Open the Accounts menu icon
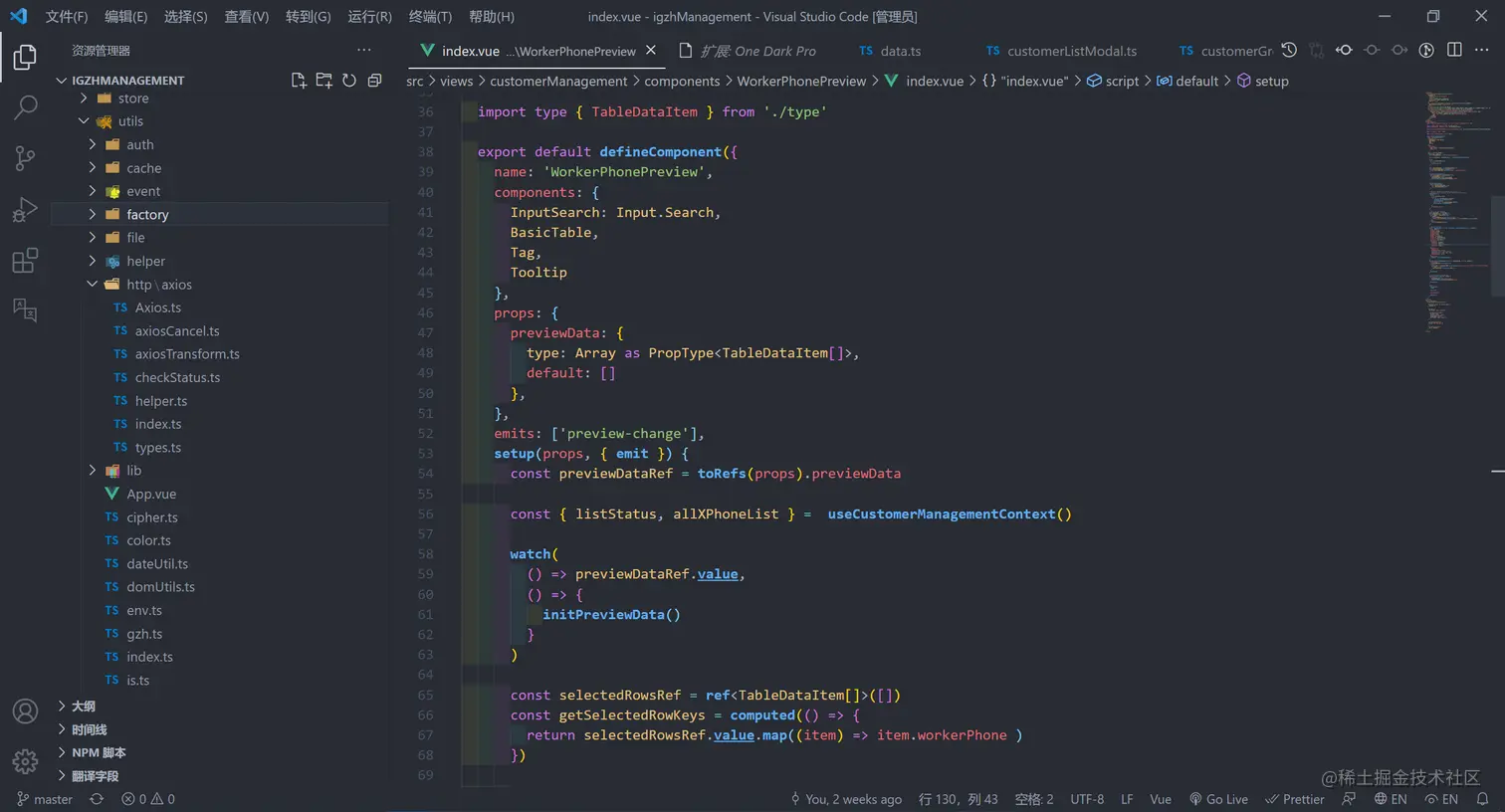The height and width of the screenshot is (812, 1505). click(25, 711)
